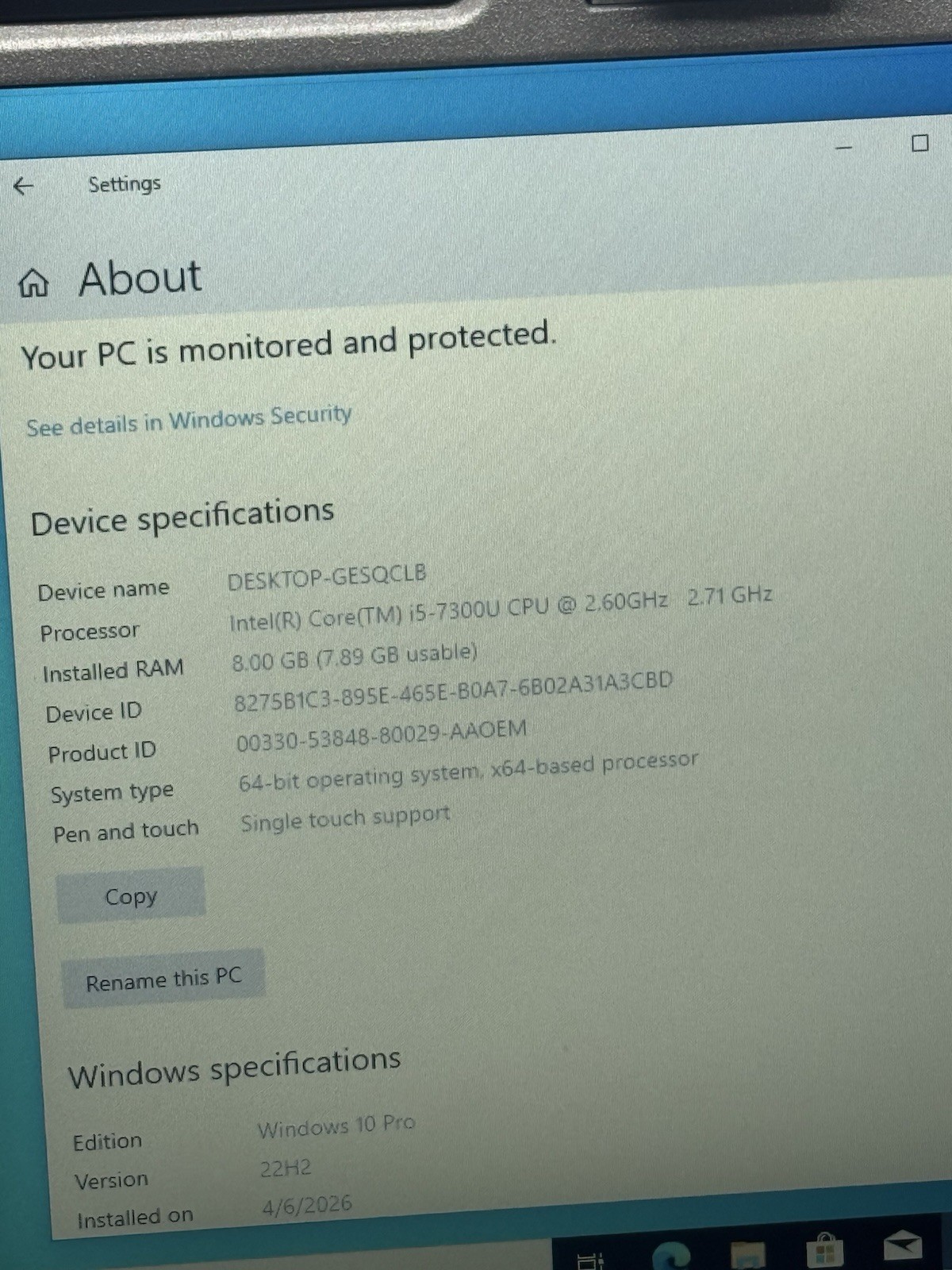This screenshot has height=1270, width=952.
Task: Select the processor value Intel Core i5-7300U
Action: (501, 609)
